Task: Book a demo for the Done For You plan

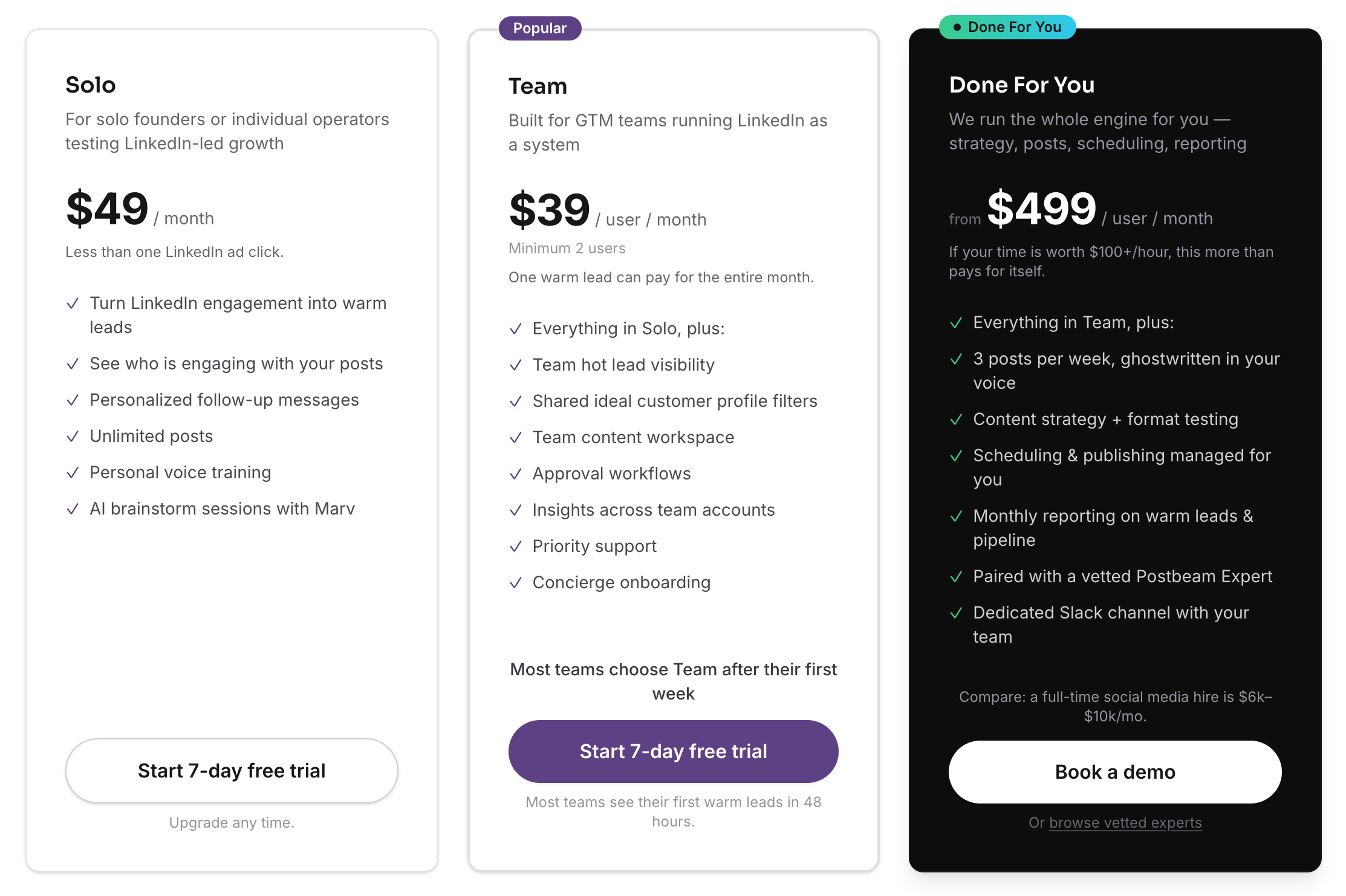Action: coord(1115,771)
